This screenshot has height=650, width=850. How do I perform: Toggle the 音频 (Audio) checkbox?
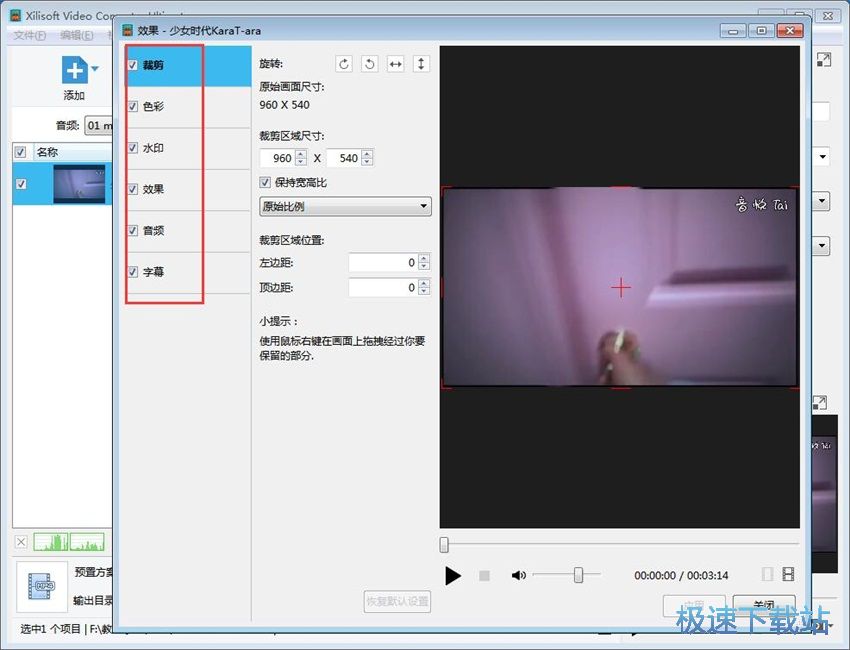pyautogui.click(x=133, y=230)
